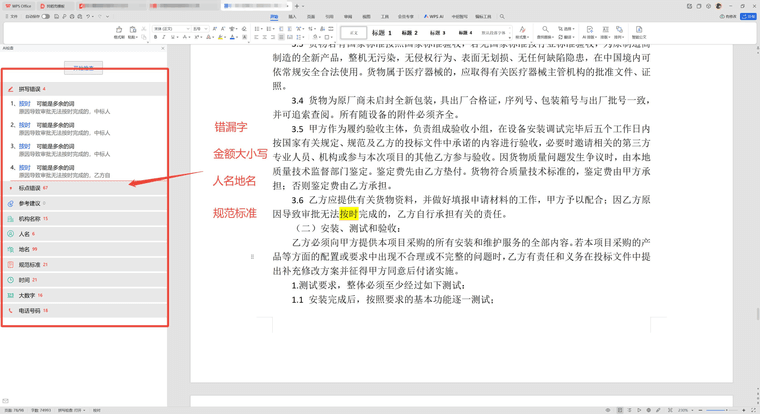Open the 插入 ribbon tab
This screenshot has width=760, height=414.
click(292, 16)
